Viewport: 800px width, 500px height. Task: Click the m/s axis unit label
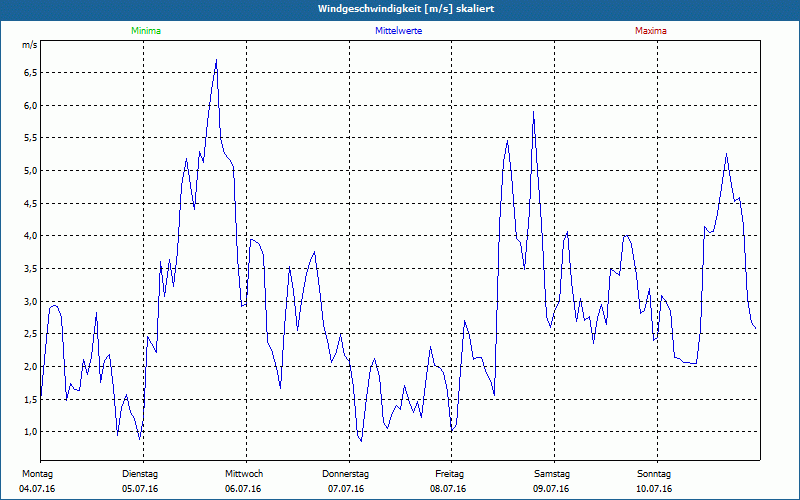coord(30,45)
